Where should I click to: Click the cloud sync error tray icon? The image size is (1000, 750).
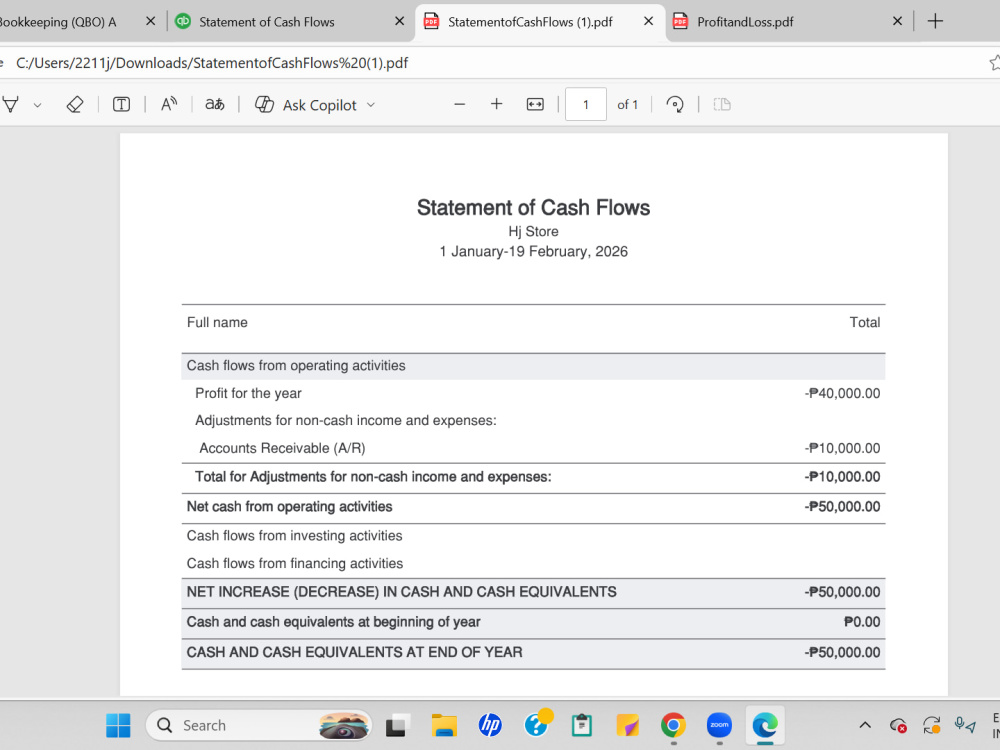(x=898, y=725)
